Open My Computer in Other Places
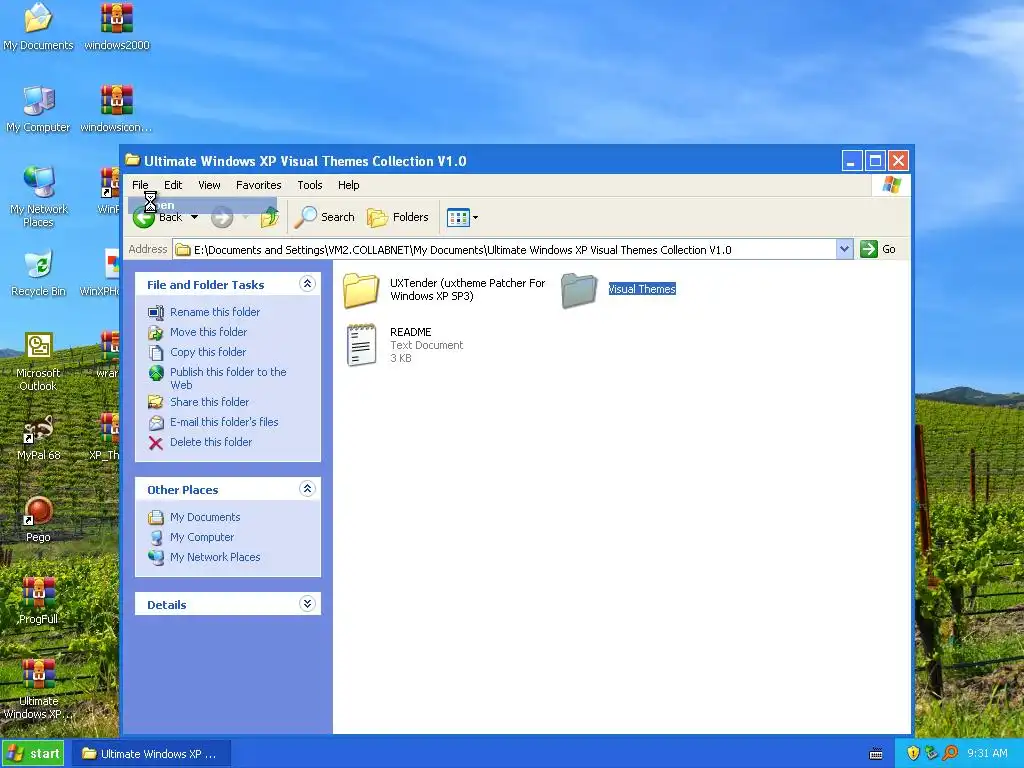The height and width of the screenshot is (768, 1024). [x=202, y=537]
